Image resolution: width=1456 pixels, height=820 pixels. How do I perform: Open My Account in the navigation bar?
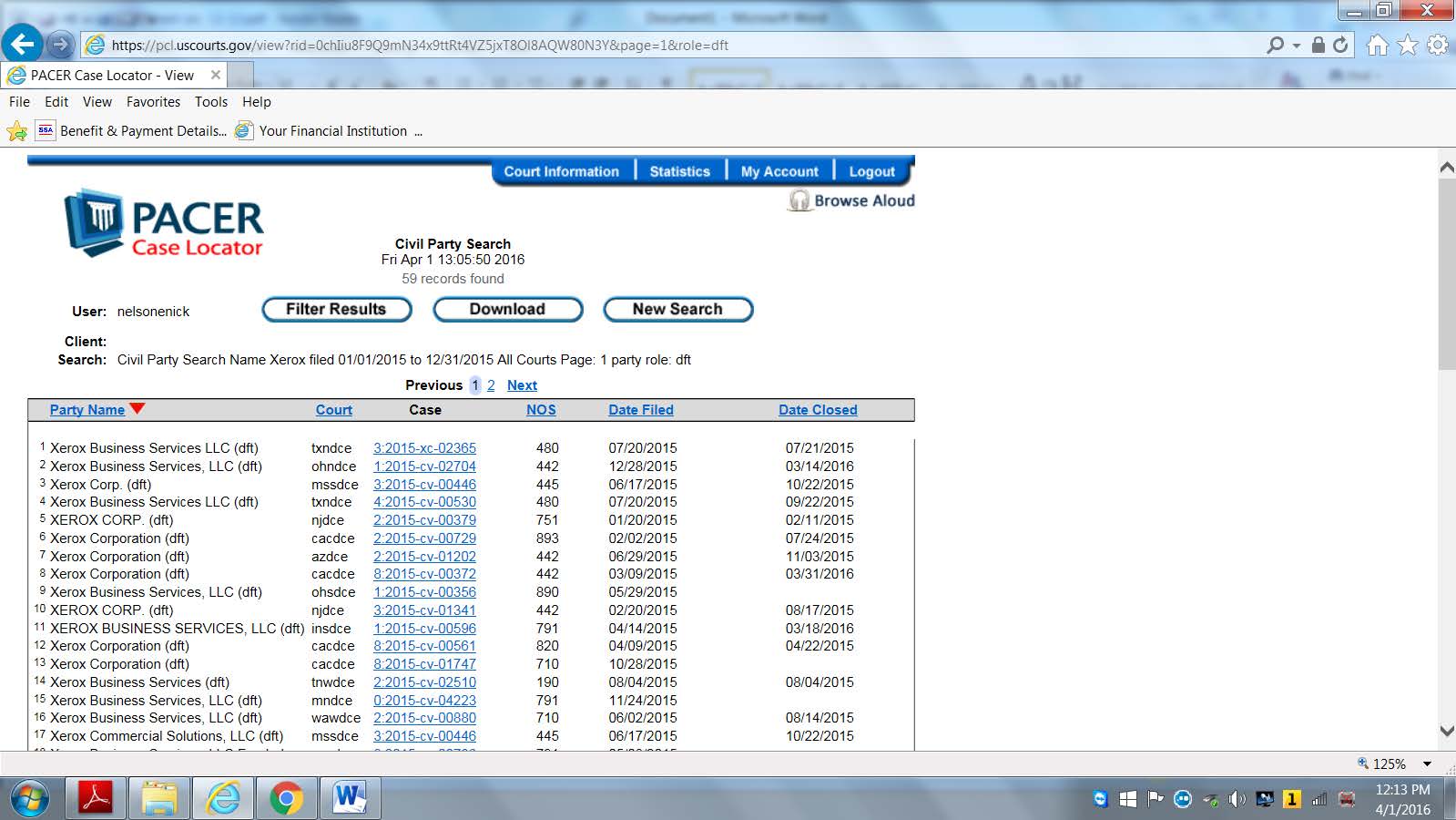tap(779, 171)
